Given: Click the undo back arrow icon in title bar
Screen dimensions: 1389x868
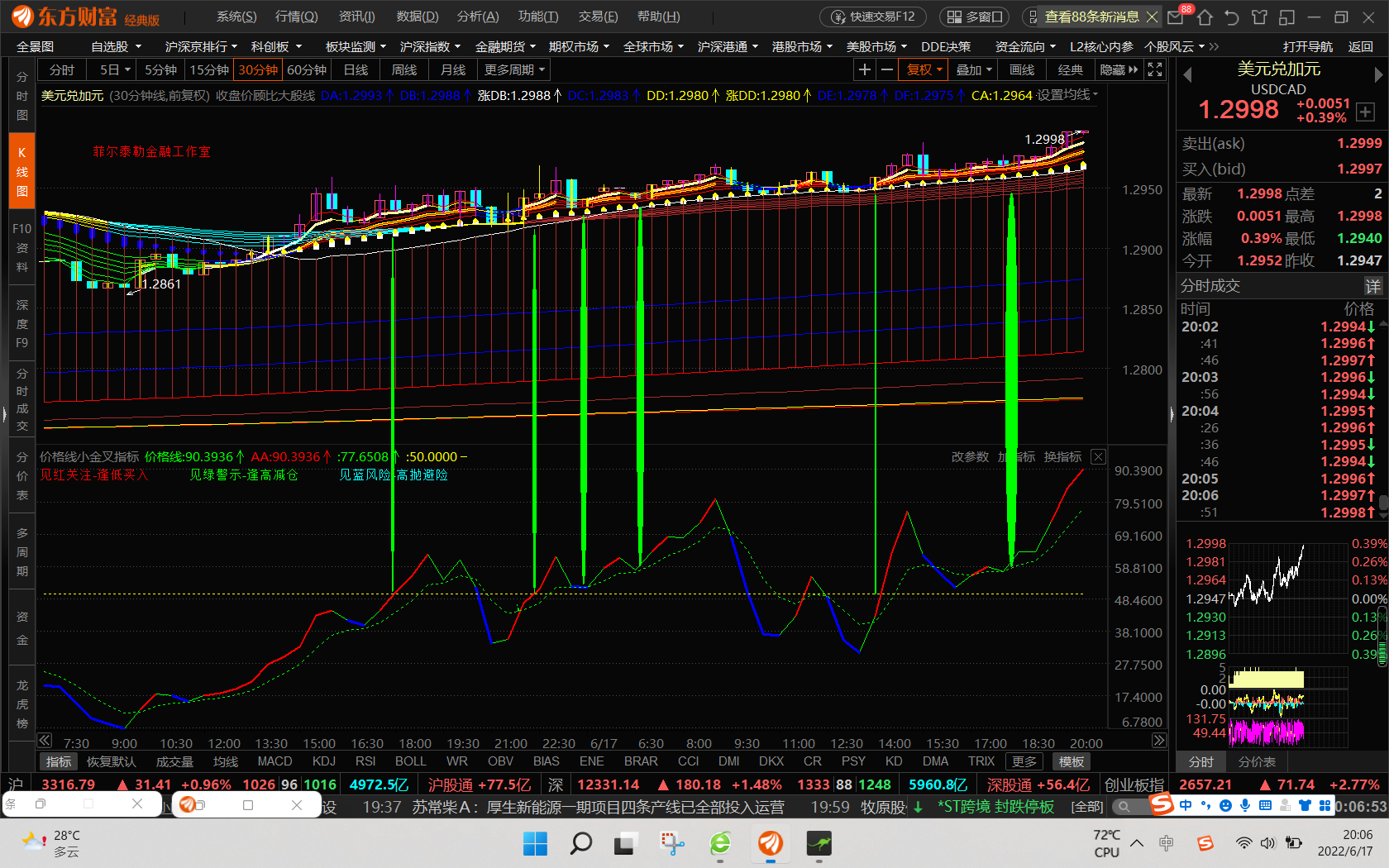Looking at the screenshot, I should 1232,17.
